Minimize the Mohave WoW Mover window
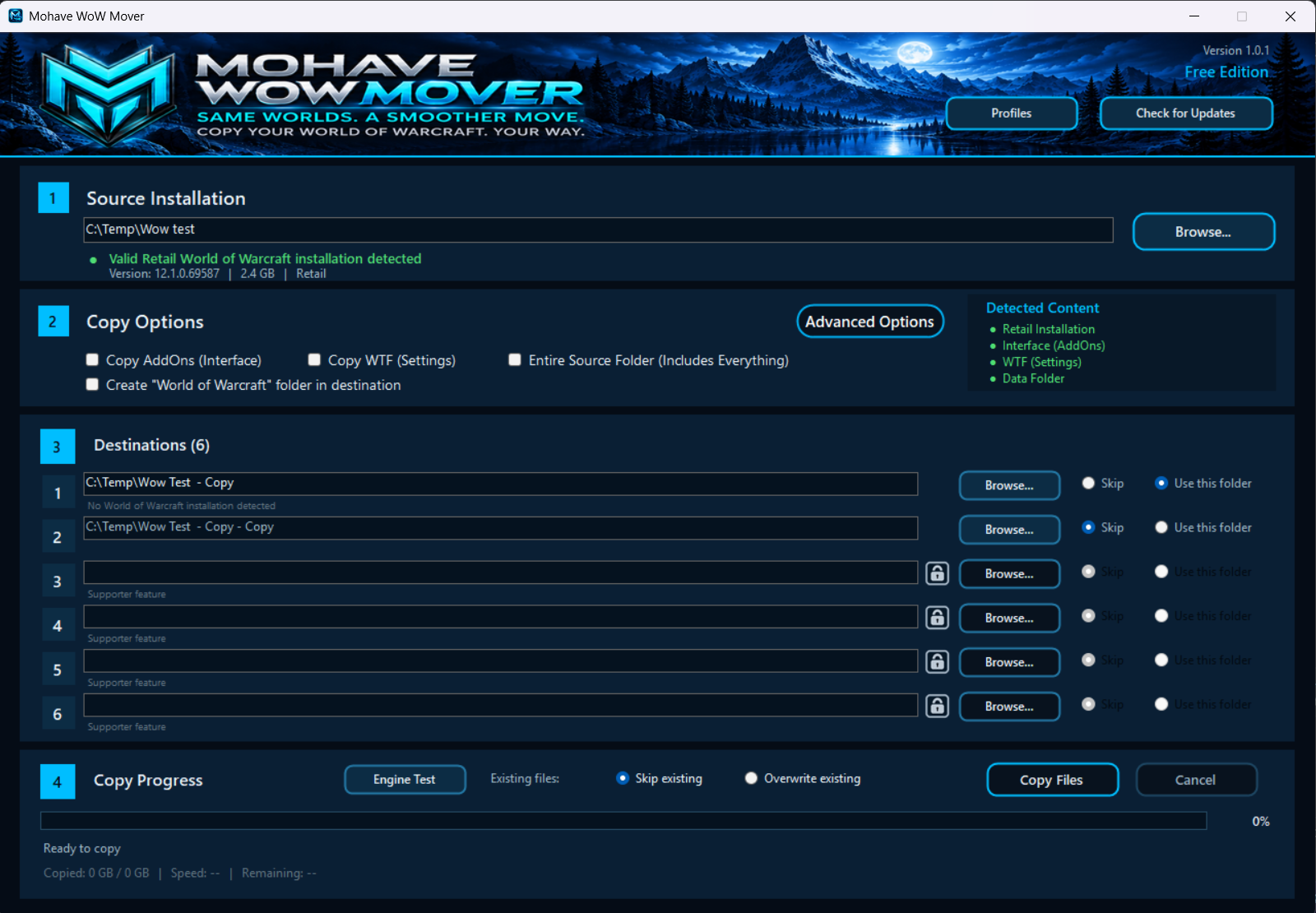This screenshot has height=913, width=1316. click(x=1194, y=16)
